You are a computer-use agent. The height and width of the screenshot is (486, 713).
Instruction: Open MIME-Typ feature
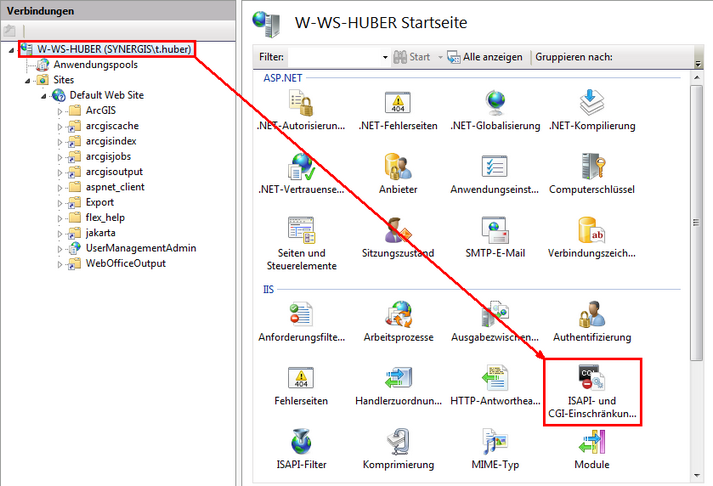[x=495, y=449]
